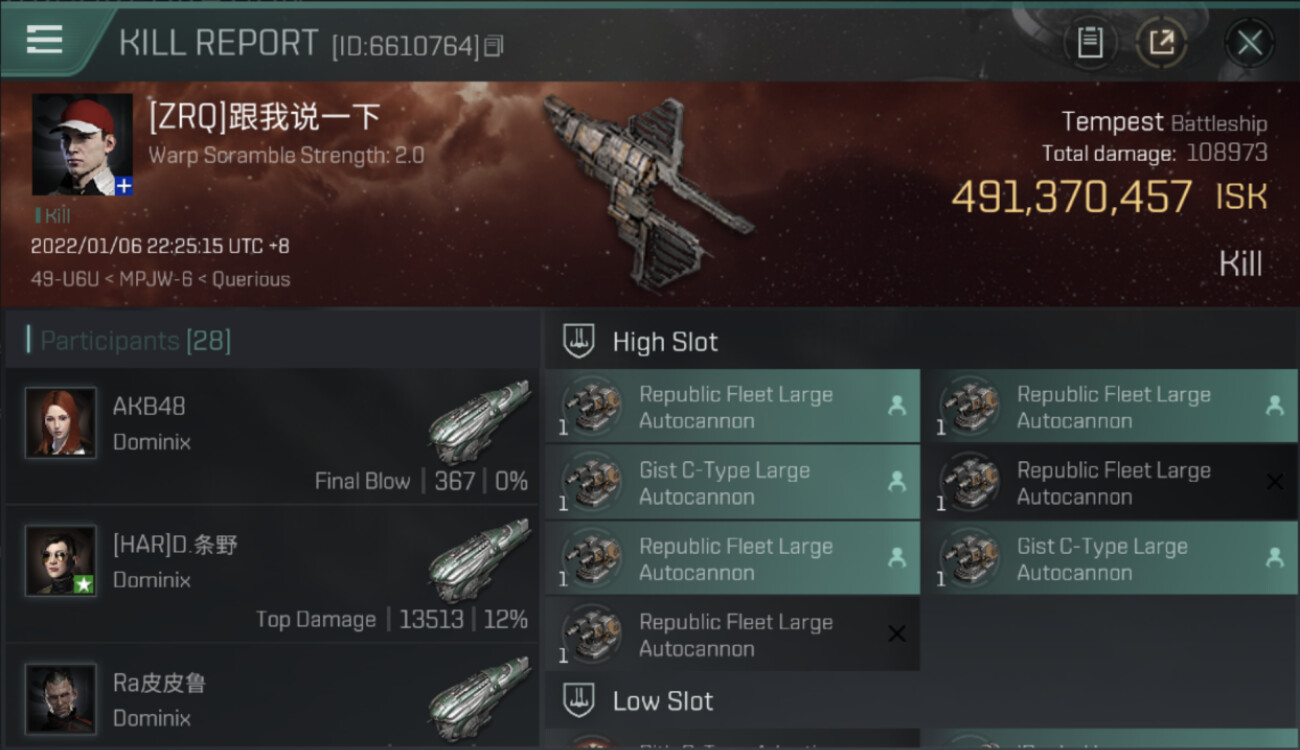Open the clipboard notes icon

[x=1090, y=42]
